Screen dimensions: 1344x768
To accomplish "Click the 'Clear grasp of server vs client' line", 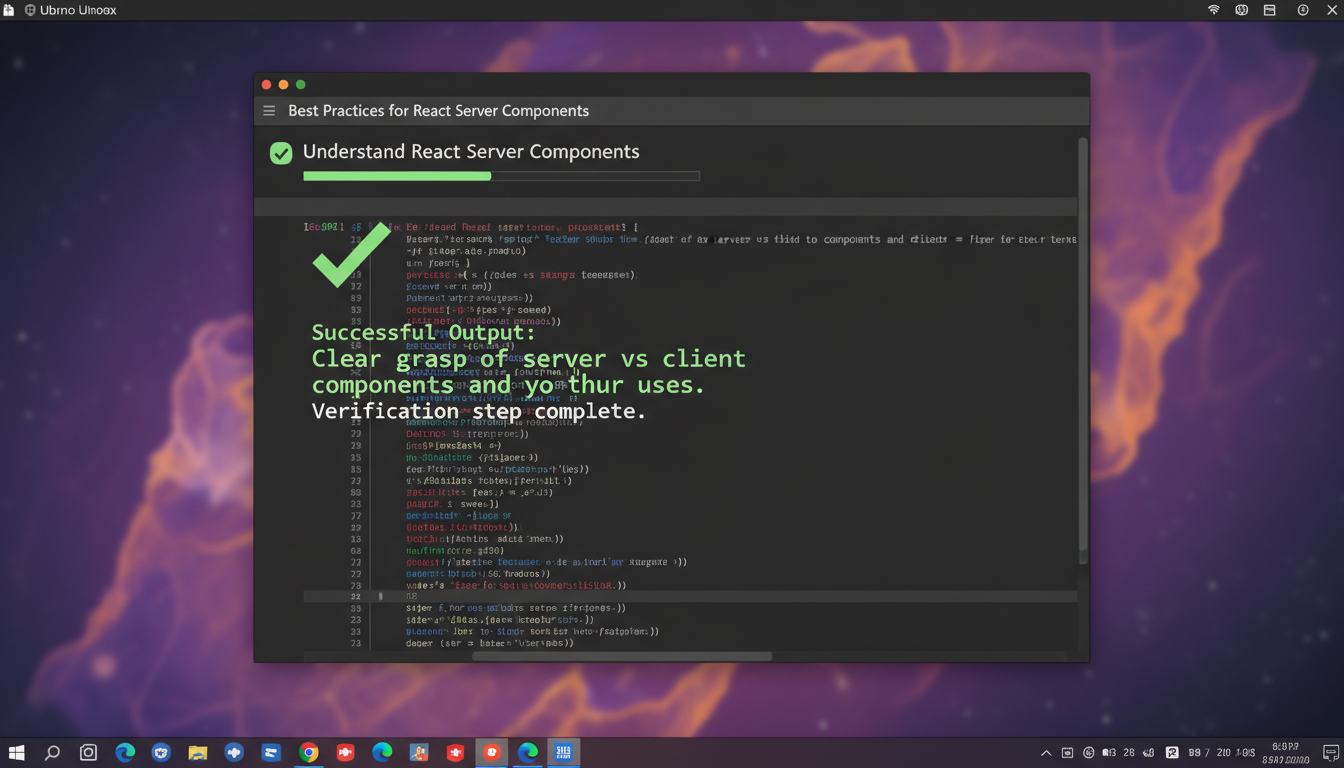I will [528, 359].
